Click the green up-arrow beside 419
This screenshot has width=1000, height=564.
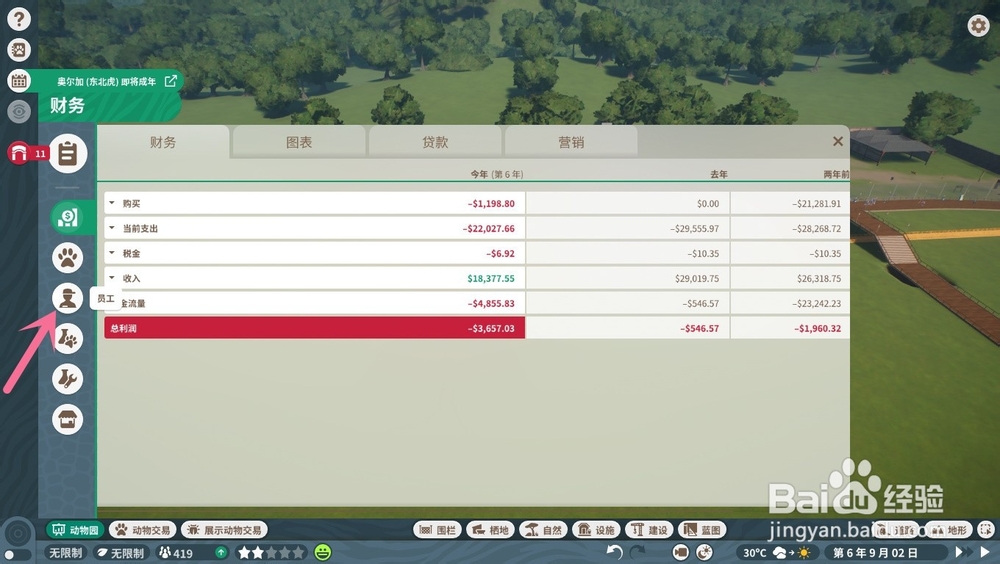point(221,553)
